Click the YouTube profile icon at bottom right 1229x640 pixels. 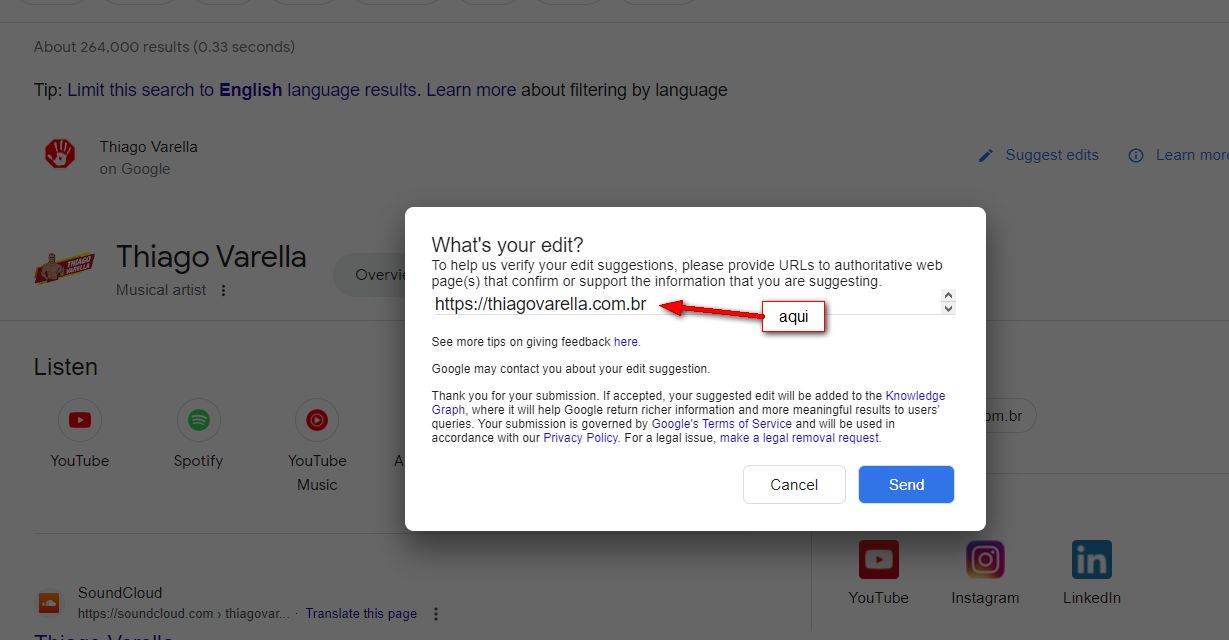coord(879,560)
